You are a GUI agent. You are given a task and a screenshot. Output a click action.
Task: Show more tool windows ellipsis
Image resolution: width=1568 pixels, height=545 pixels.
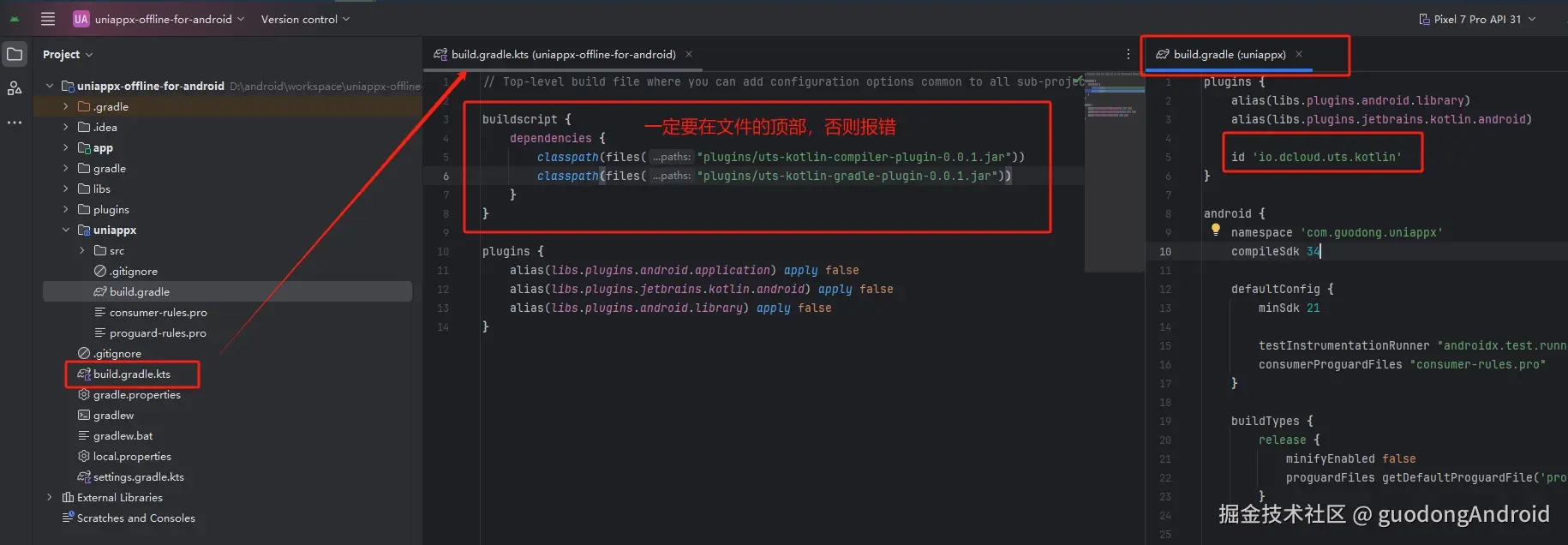tap(15, 123)
